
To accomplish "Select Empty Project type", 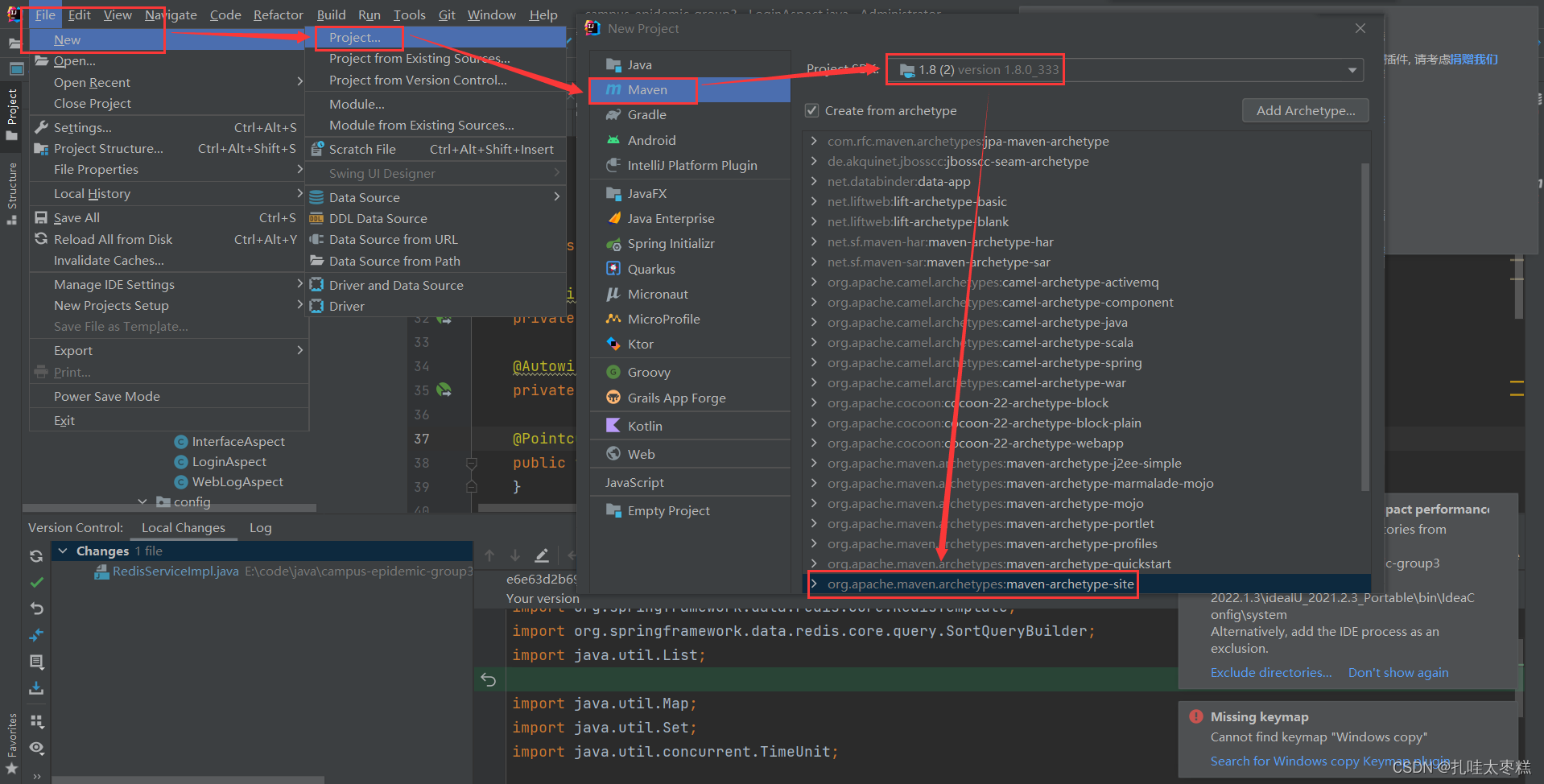I will click(x=690, y=510).
